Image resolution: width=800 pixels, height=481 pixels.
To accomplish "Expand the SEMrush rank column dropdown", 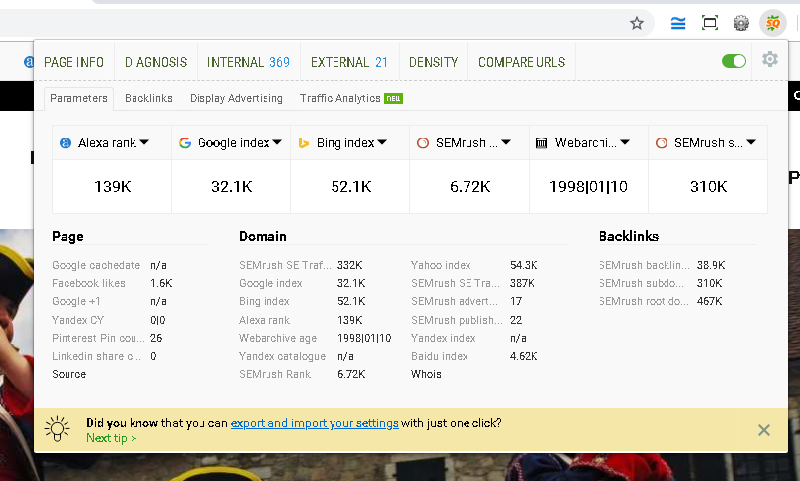I will tap(506, 142).
